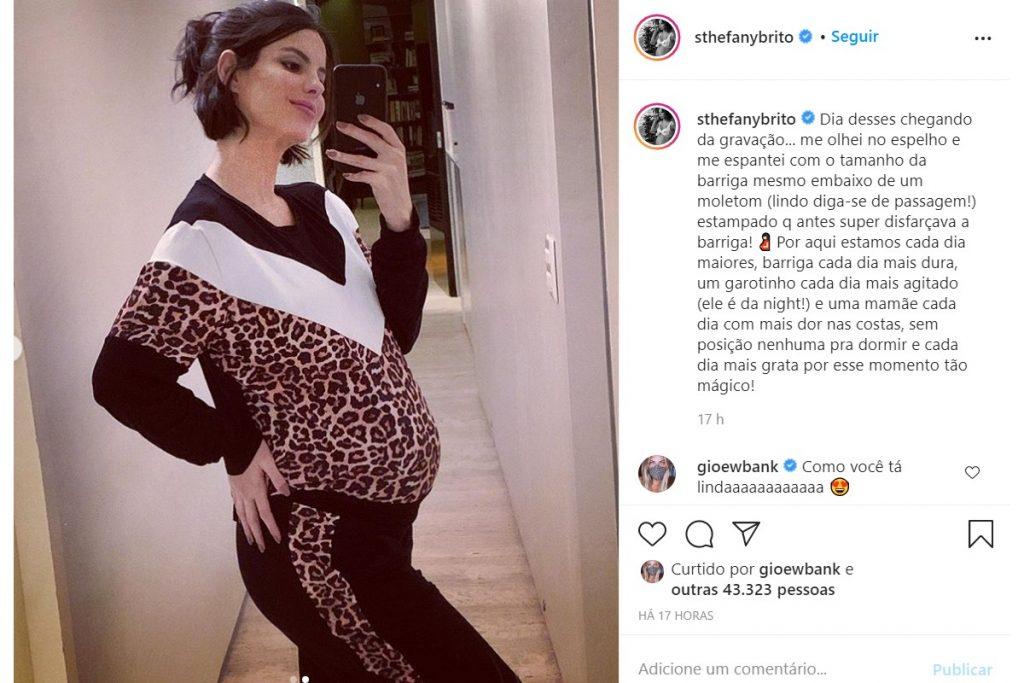
Task: Click the small avatar beside Curtido por
Action: (x=652, y=571)
